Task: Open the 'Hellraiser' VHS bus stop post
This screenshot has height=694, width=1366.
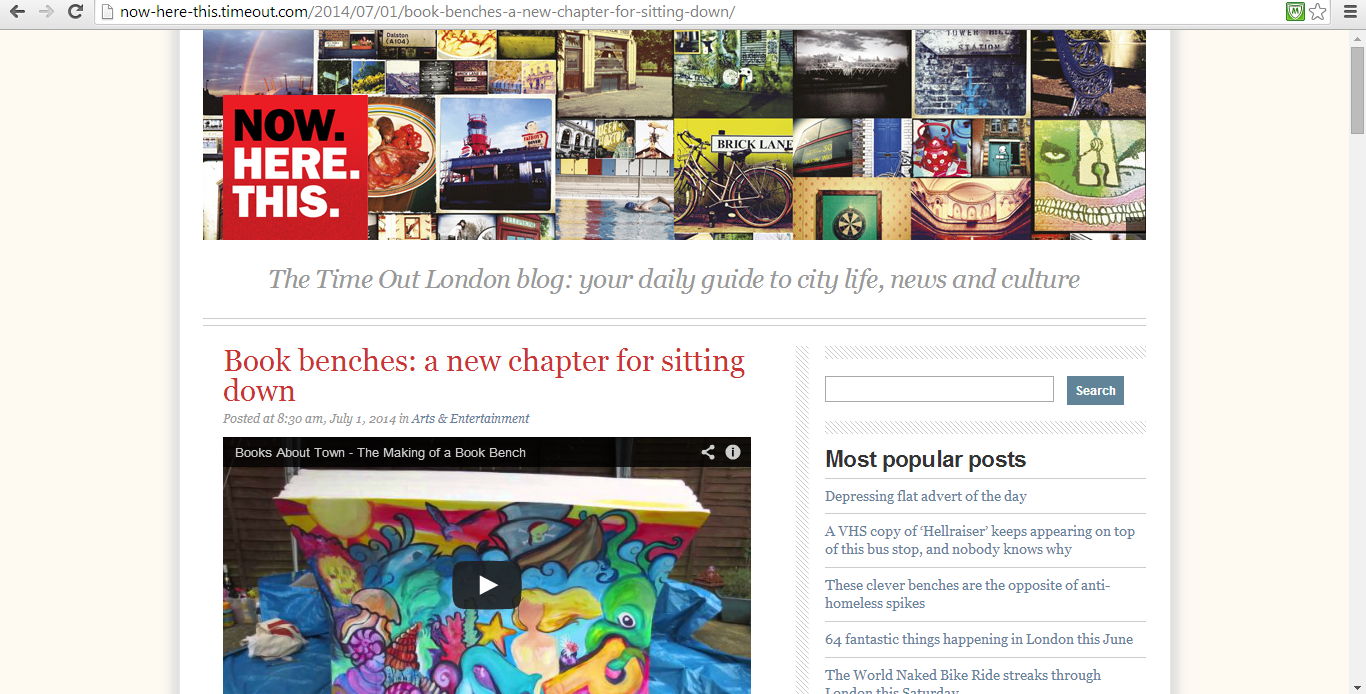Action: 980,540
